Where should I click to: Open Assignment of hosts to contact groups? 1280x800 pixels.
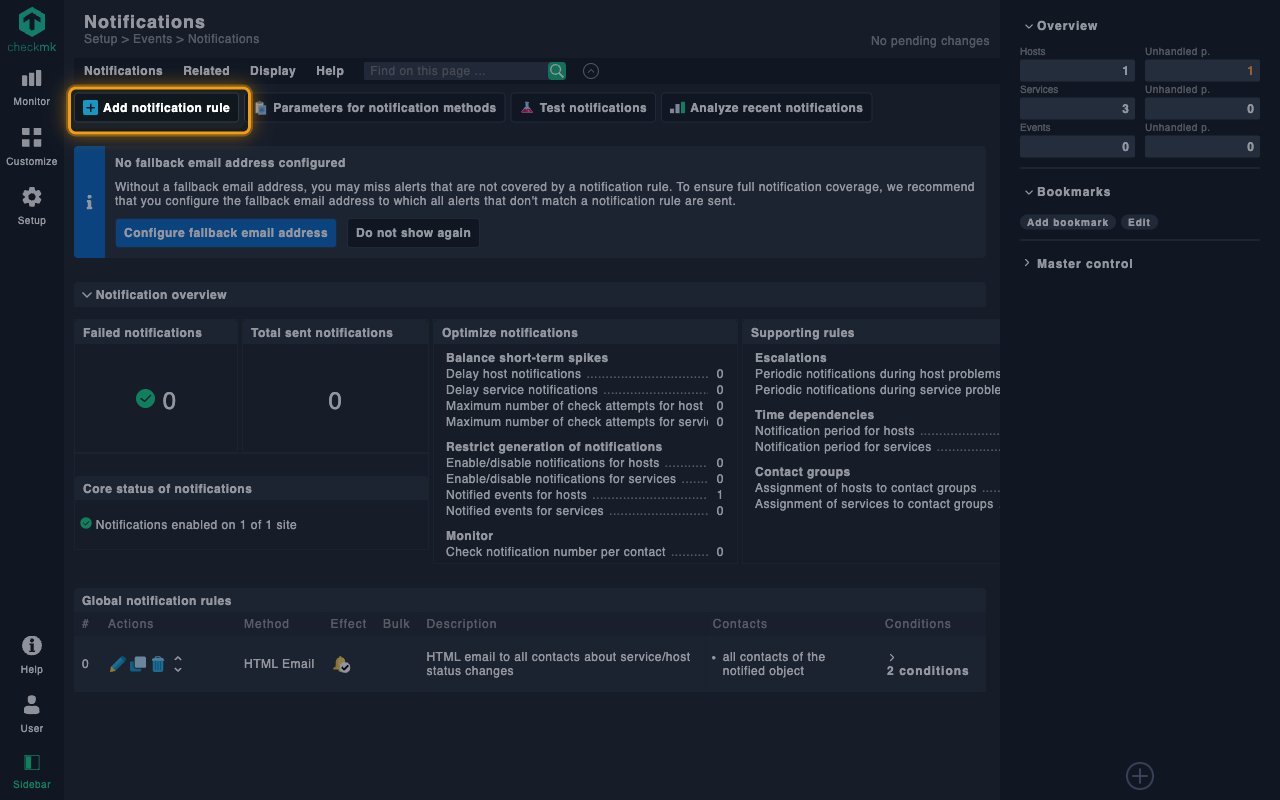tap(866, 488)
